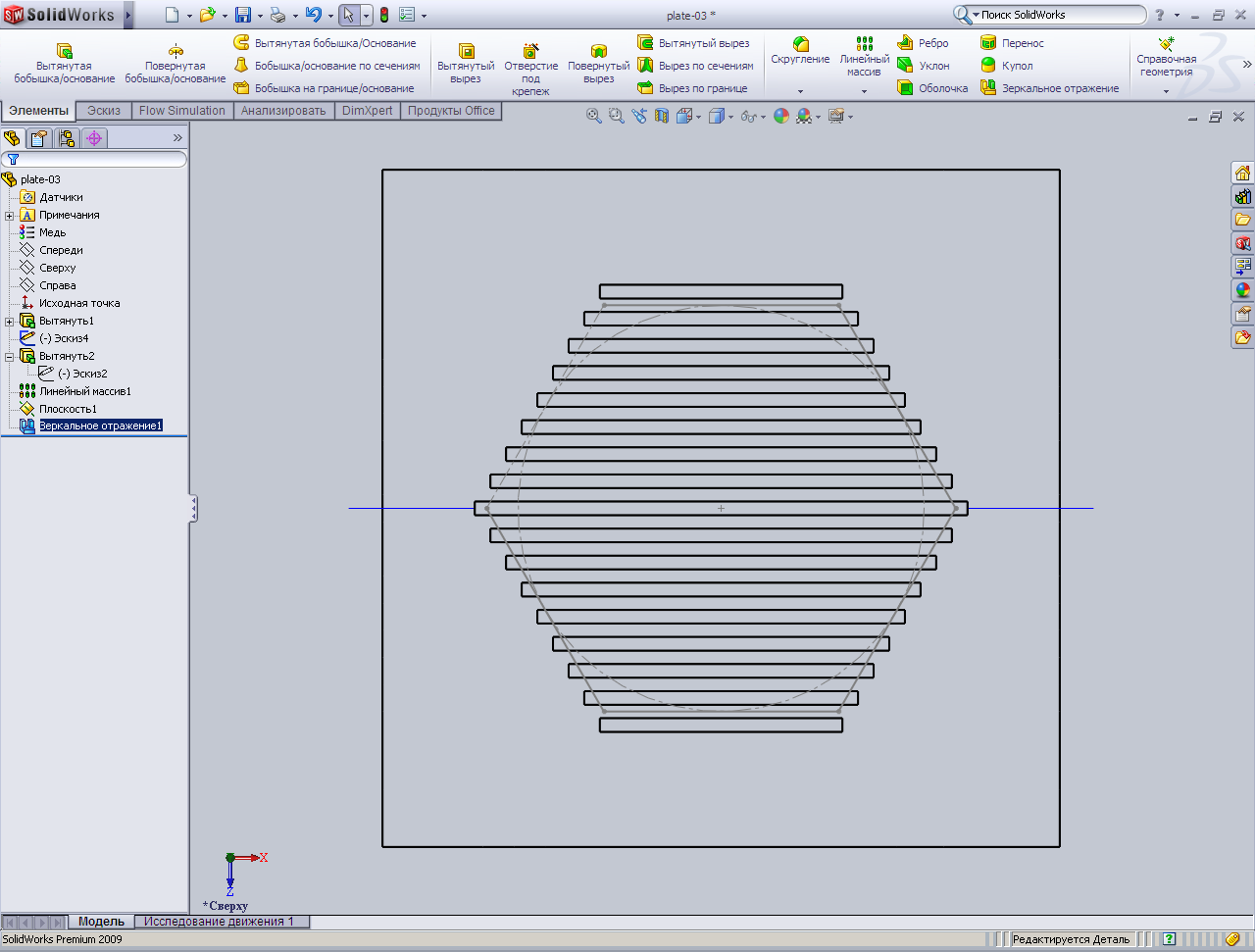
Task: Click the Повернутый вырез tool
Action: 598,65
